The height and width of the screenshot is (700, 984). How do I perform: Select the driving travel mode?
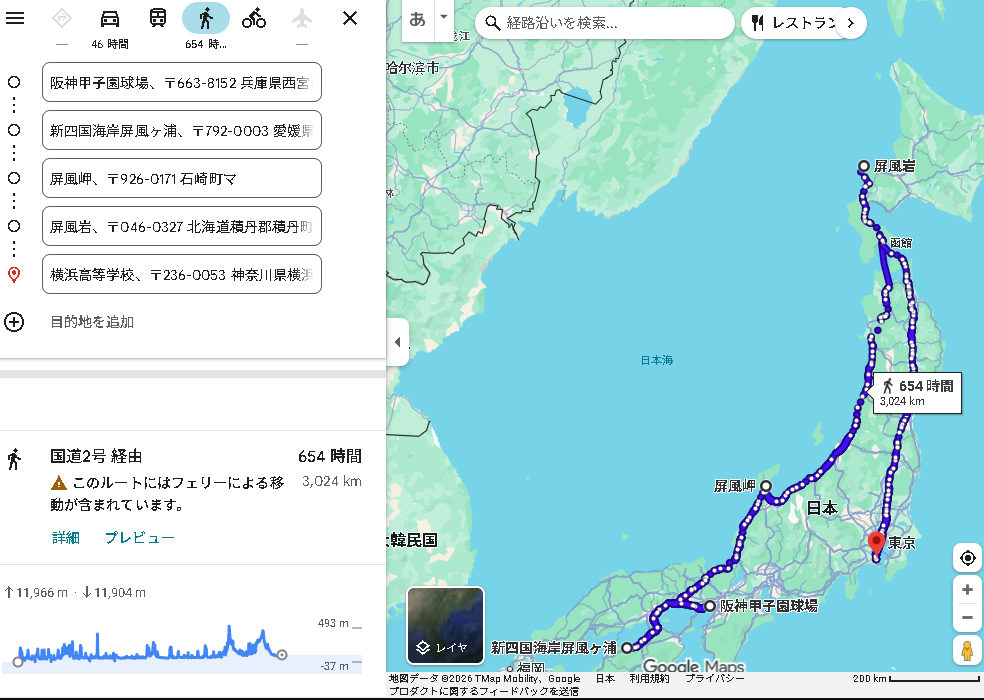click(110, 18)
